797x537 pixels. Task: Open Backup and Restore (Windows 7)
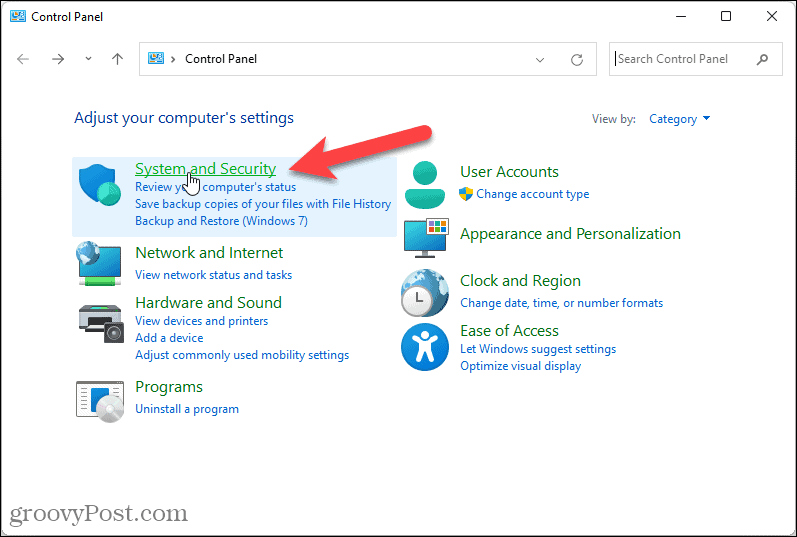221,221
